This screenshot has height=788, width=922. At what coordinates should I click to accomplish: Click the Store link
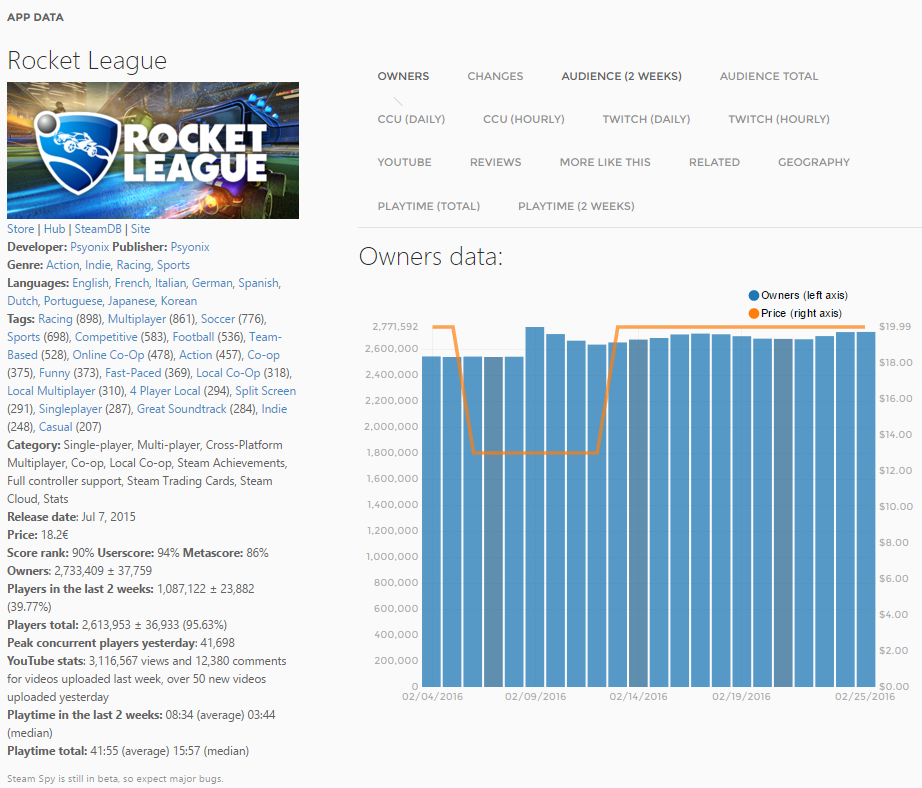pyautogui.click(x=21, y=229)
